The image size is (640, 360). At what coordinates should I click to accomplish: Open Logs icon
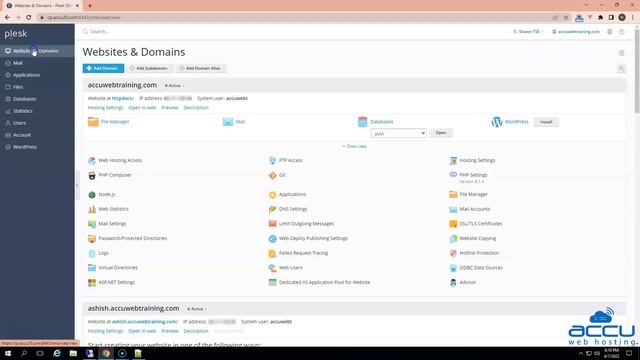[92, 253]
